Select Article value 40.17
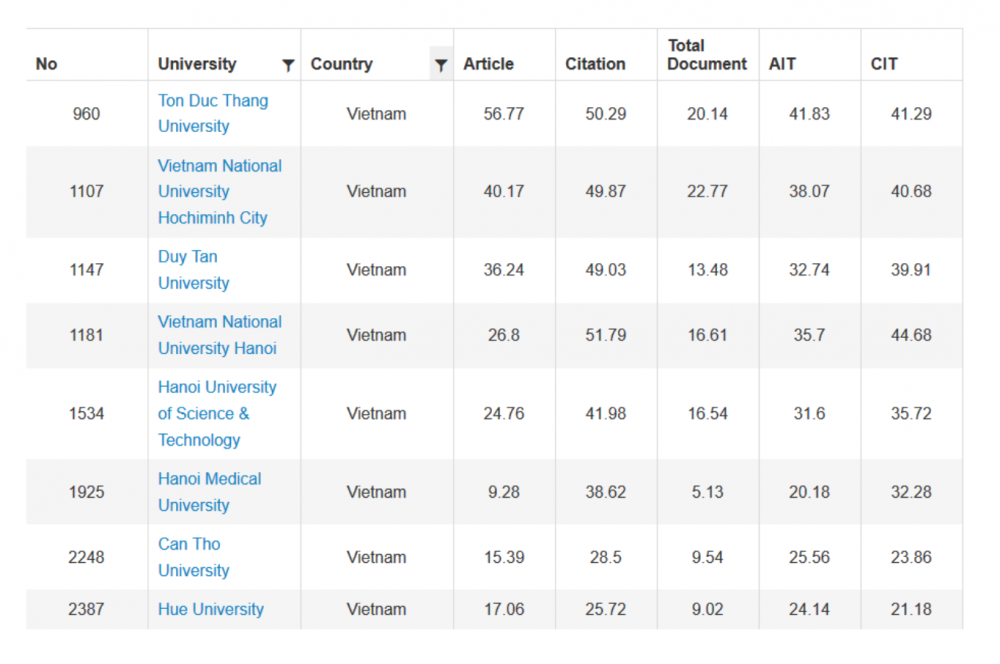The image size is (1000, 664). pos(504,191)
